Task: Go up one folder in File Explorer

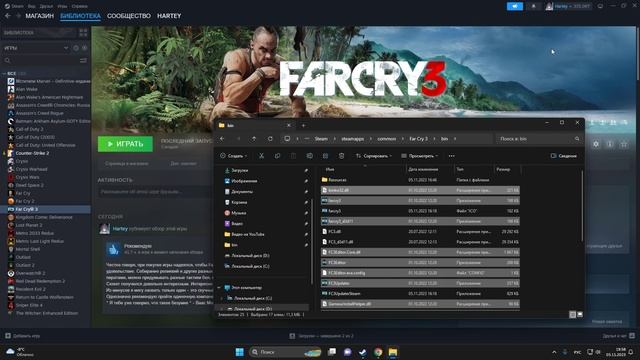Action: tap(254, 139)
